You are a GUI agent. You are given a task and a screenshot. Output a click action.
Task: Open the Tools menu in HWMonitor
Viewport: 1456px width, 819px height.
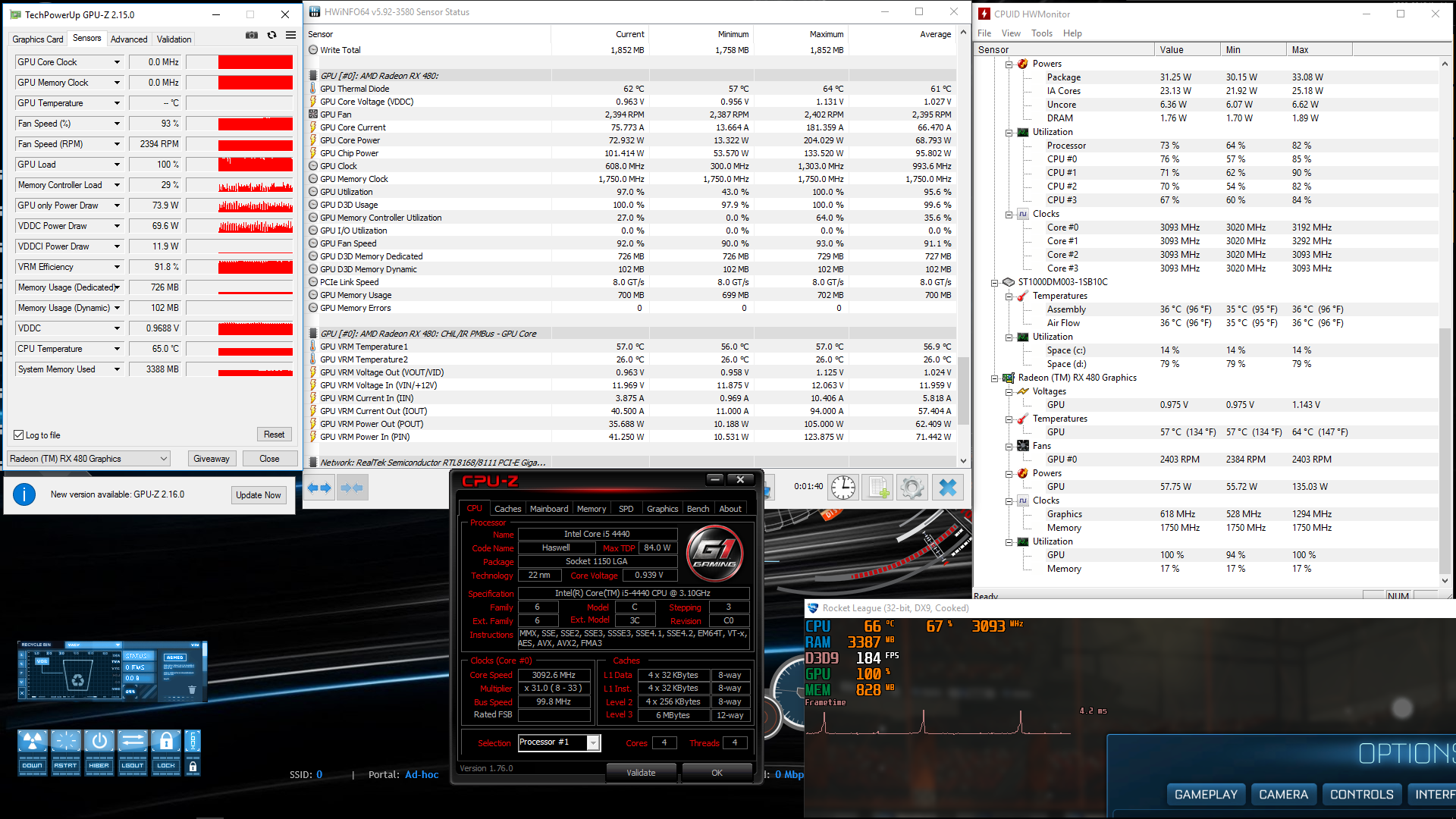(x=1042, y=33)
